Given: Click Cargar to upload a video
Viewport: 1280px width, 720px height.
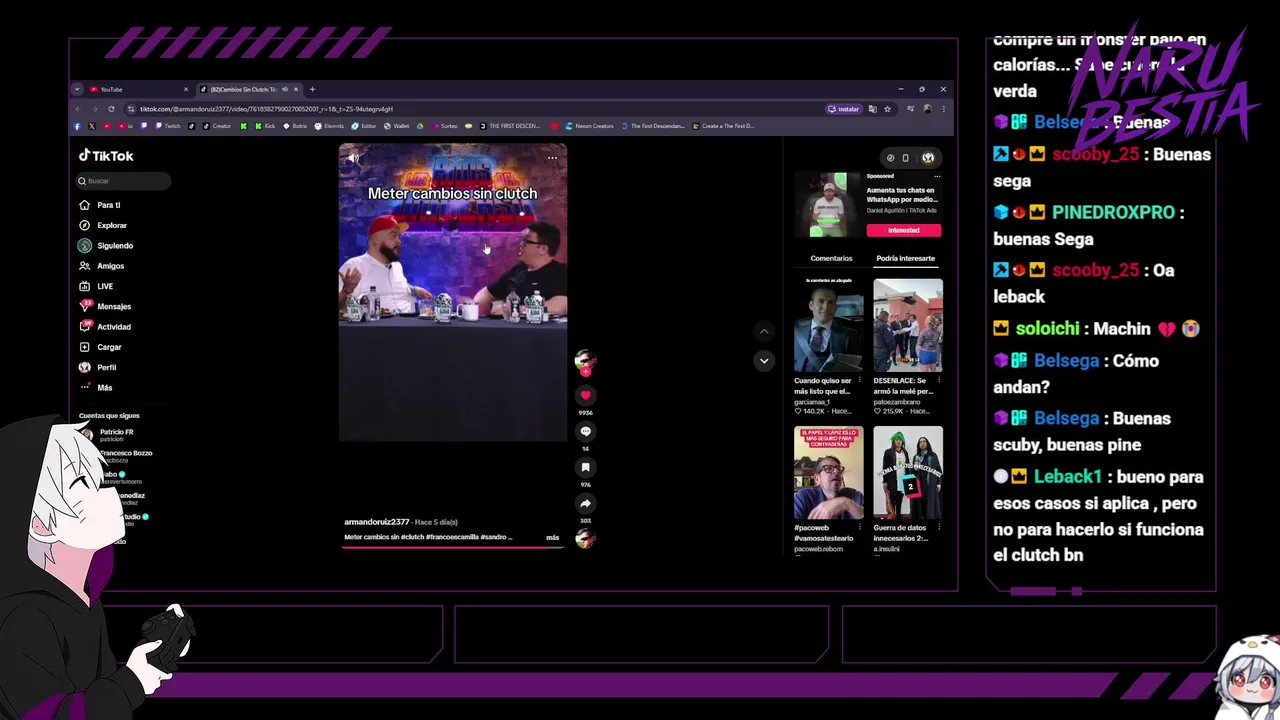Looking at the screenshot, I should (101, 347).
